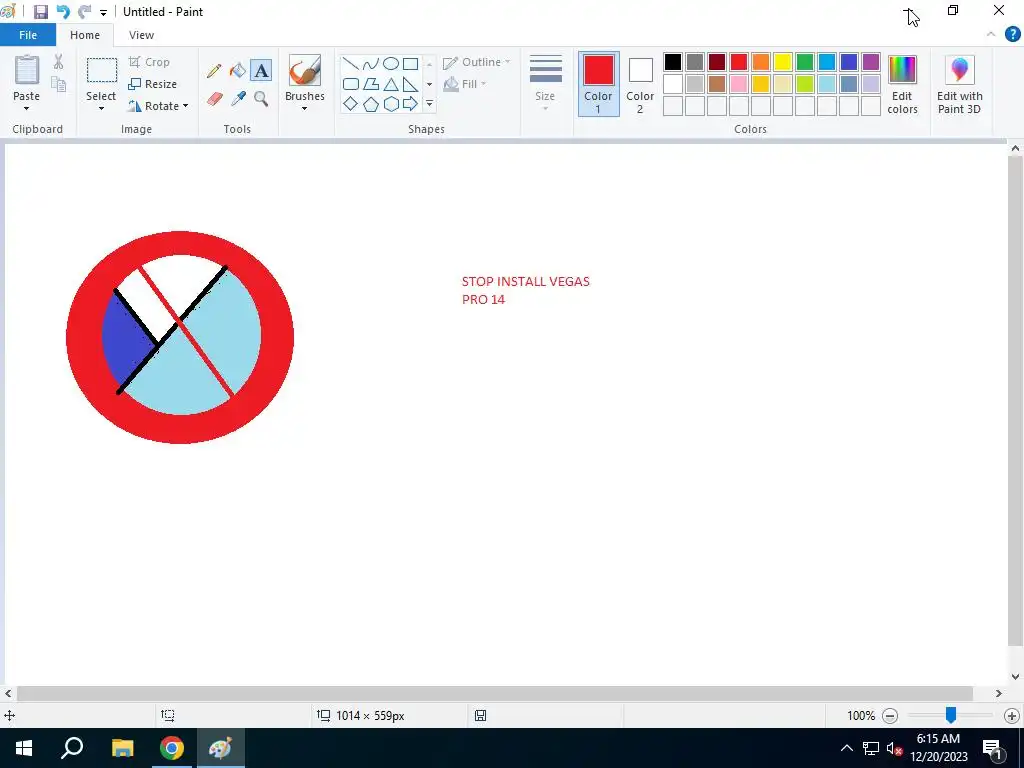Open taskbar Search magnifier
The height and width of the screenshot is (768, 1024).
point(72,748)
